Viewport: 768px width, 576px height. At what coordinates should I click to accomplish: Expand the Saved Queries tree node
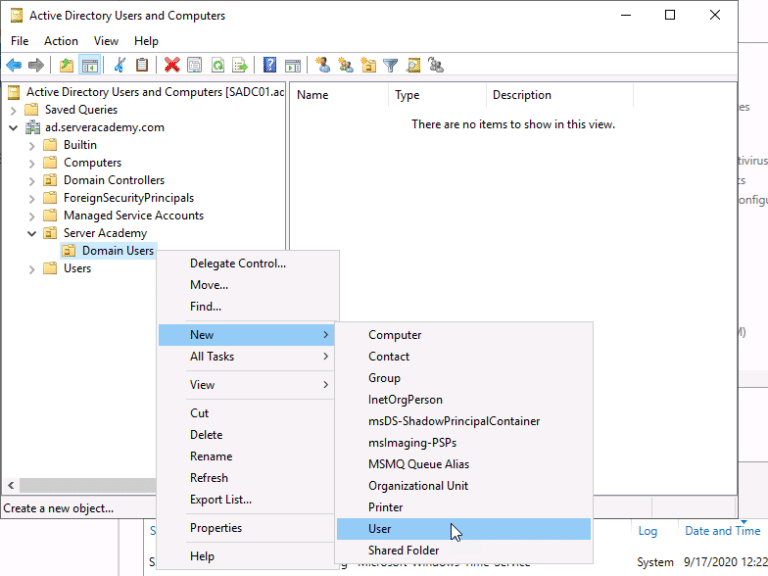pyautogui.click(x=14, y=110)
